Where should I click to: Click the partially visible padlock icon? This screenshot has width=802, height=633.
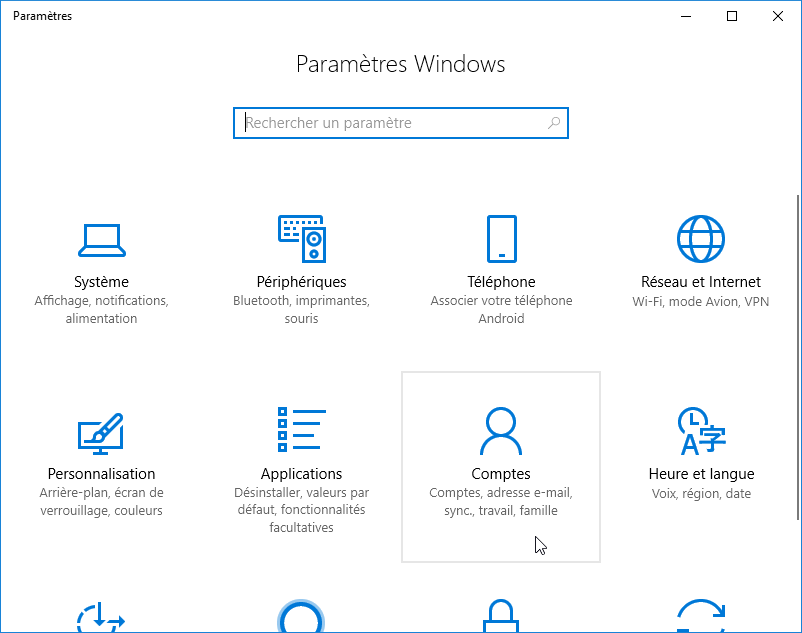coord(501,616)
